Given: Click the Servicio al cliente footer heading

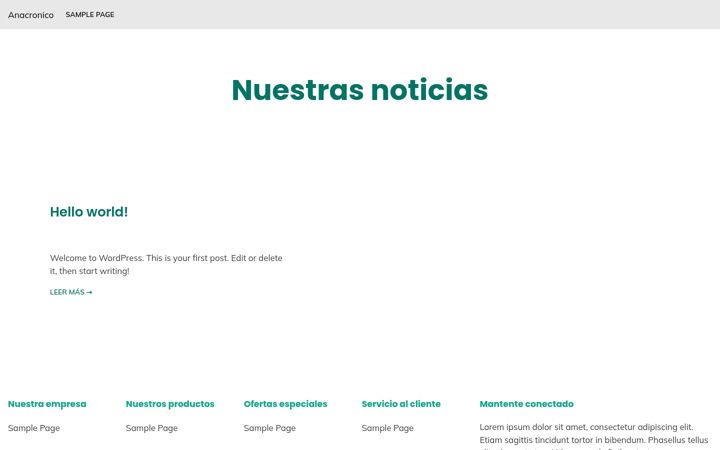Looking at the screenshot, I should click(x=401, y=404).
